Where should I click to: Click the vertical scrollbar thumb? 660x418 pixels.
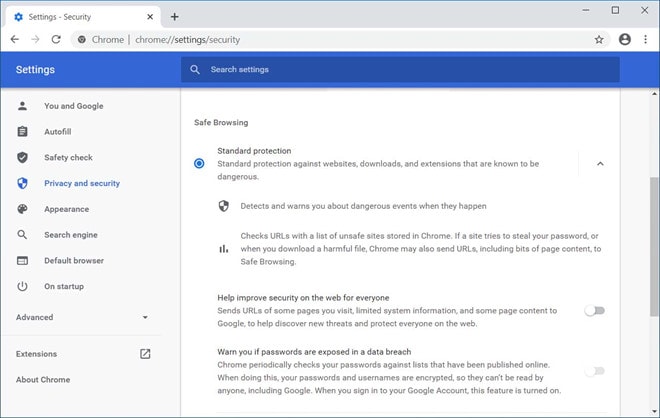coord(654,247)
